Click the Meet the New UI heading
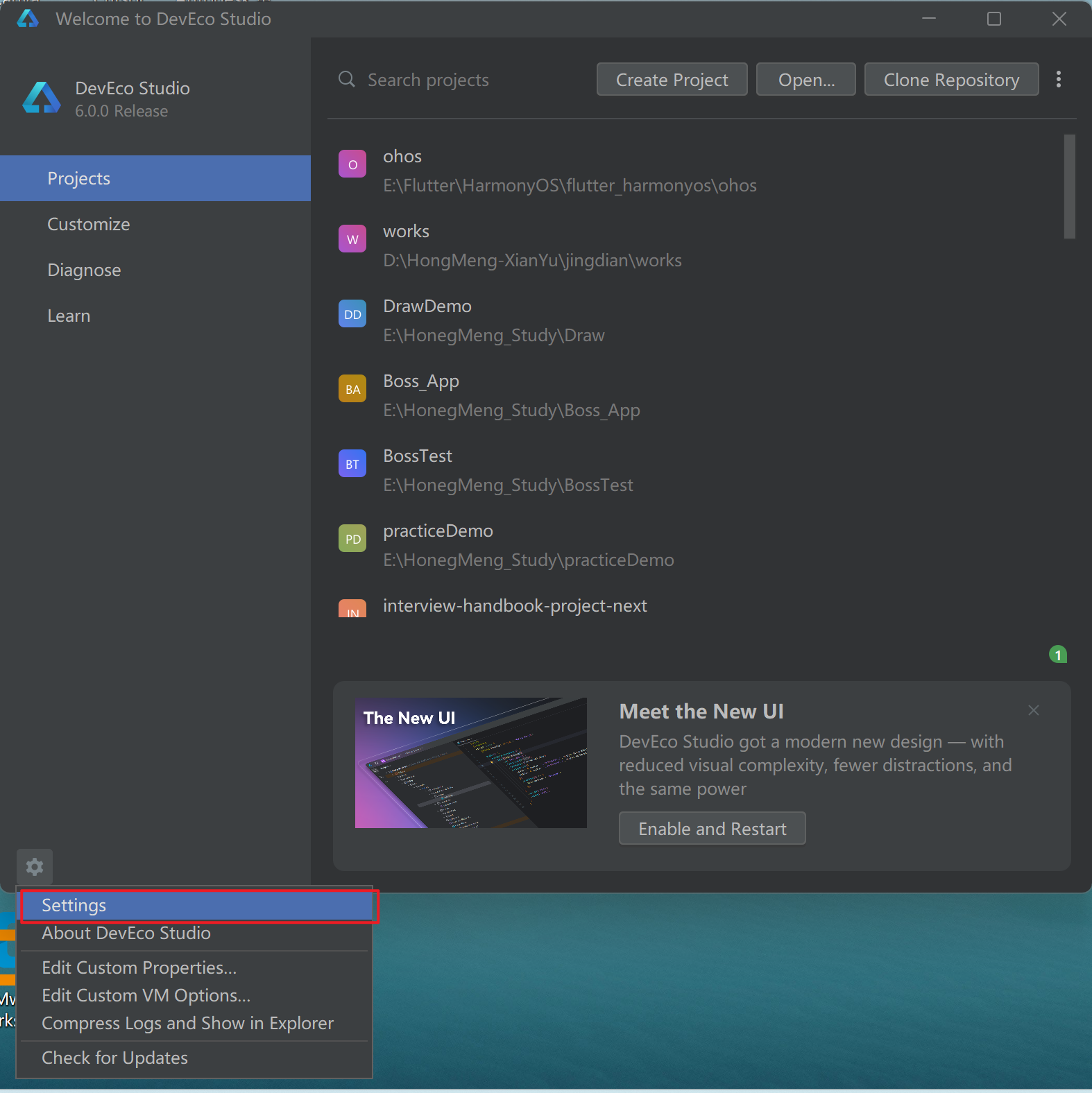1092x1093 pixels. point(701,712)
